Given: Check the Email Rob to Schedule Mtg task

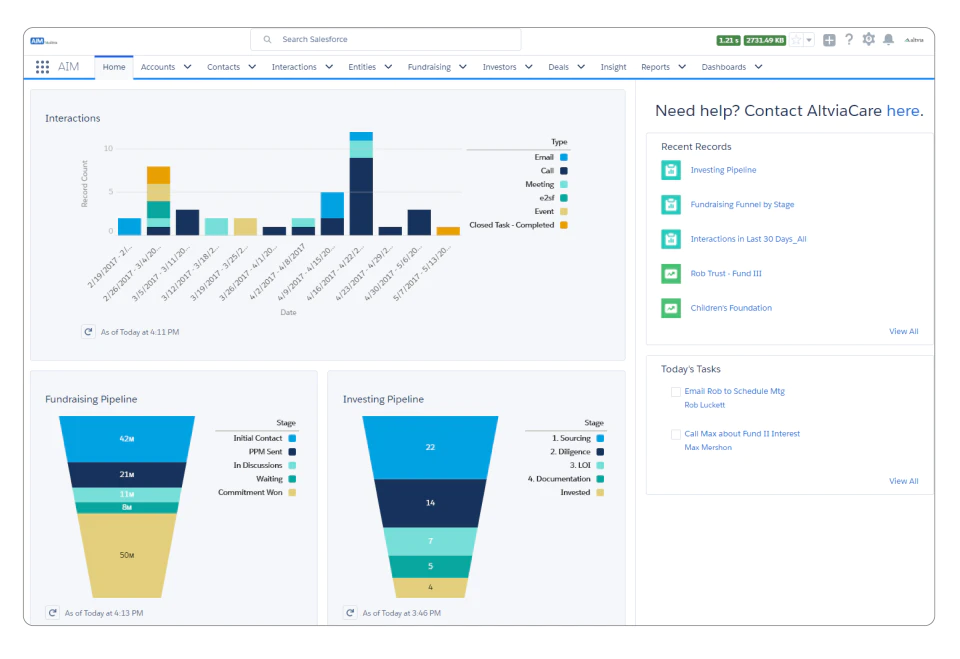Looking at the screenshot, I should point(675,391).
